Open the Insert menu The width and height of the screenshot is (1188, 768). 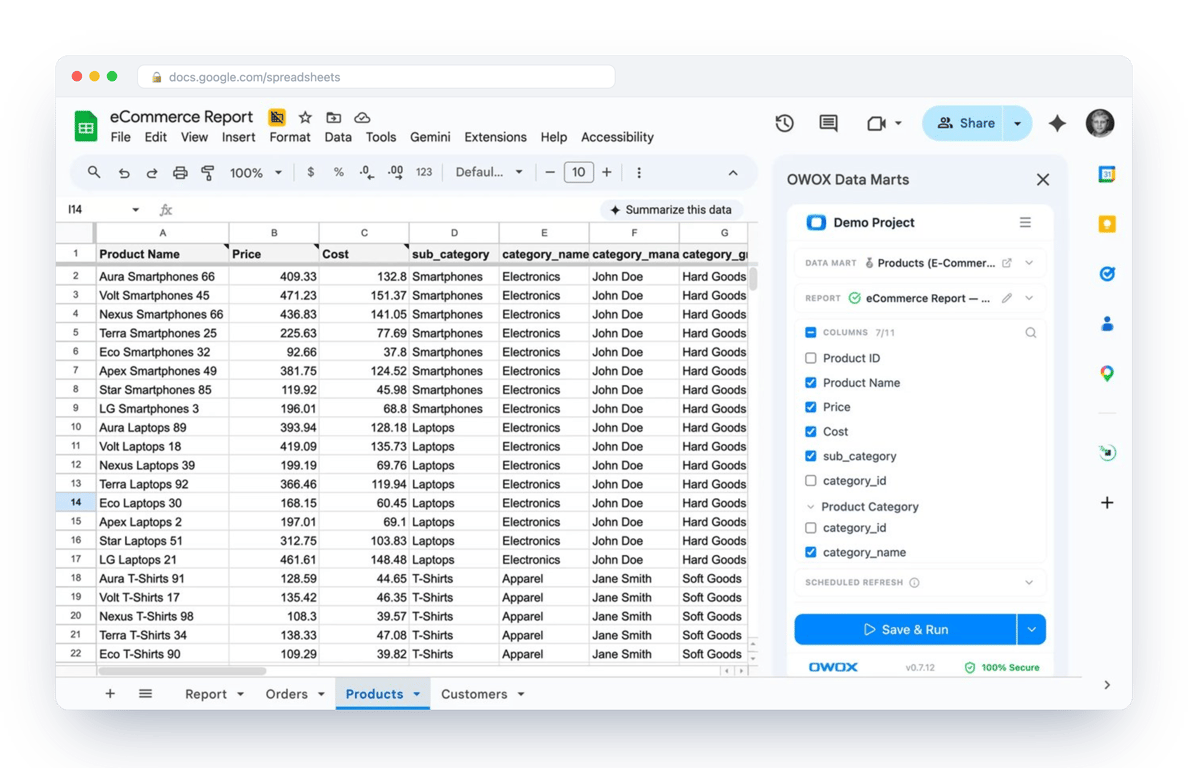(239, 137)
